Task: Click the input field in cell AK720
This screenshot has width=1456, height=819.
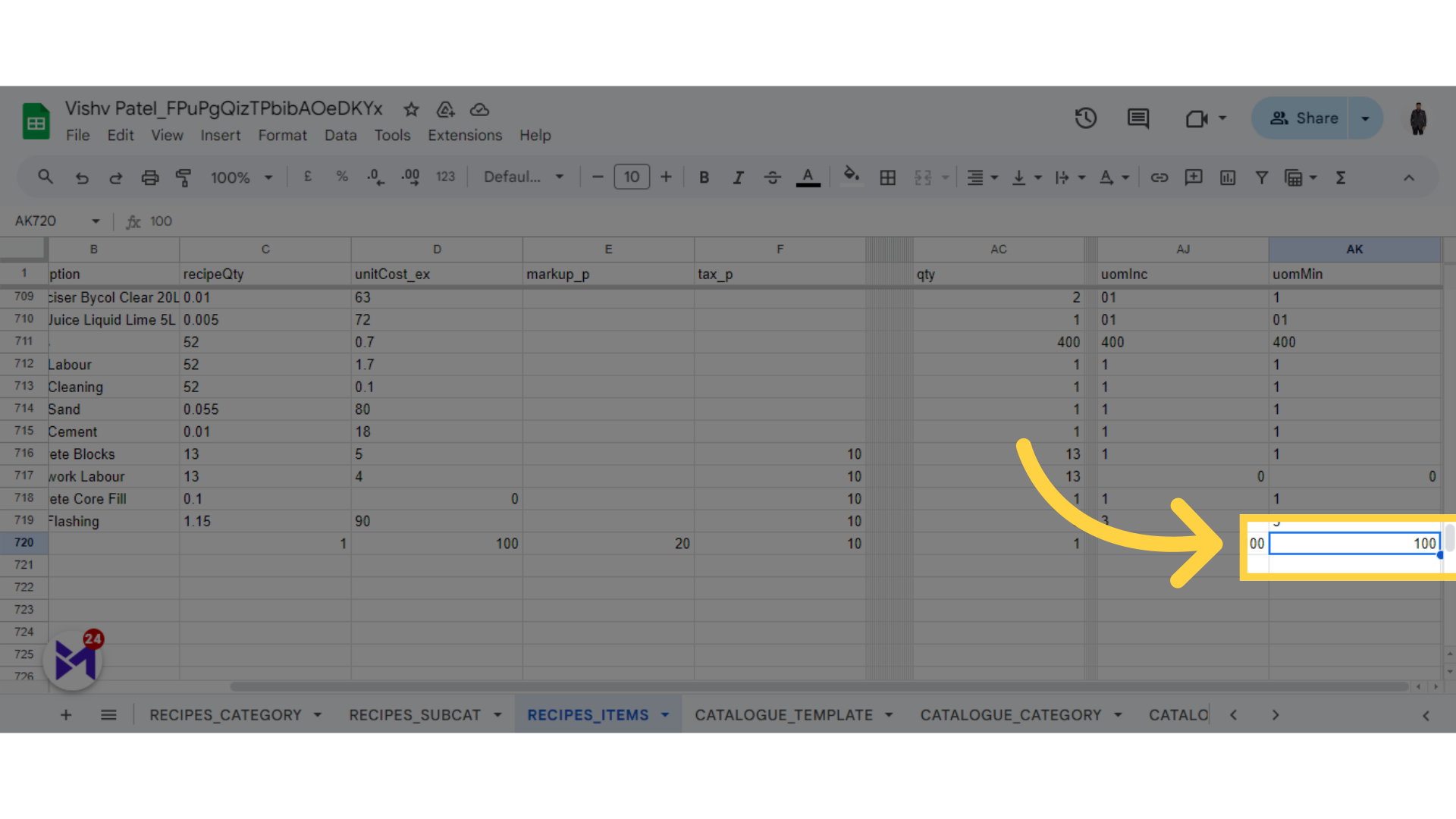Action: 1355,543
